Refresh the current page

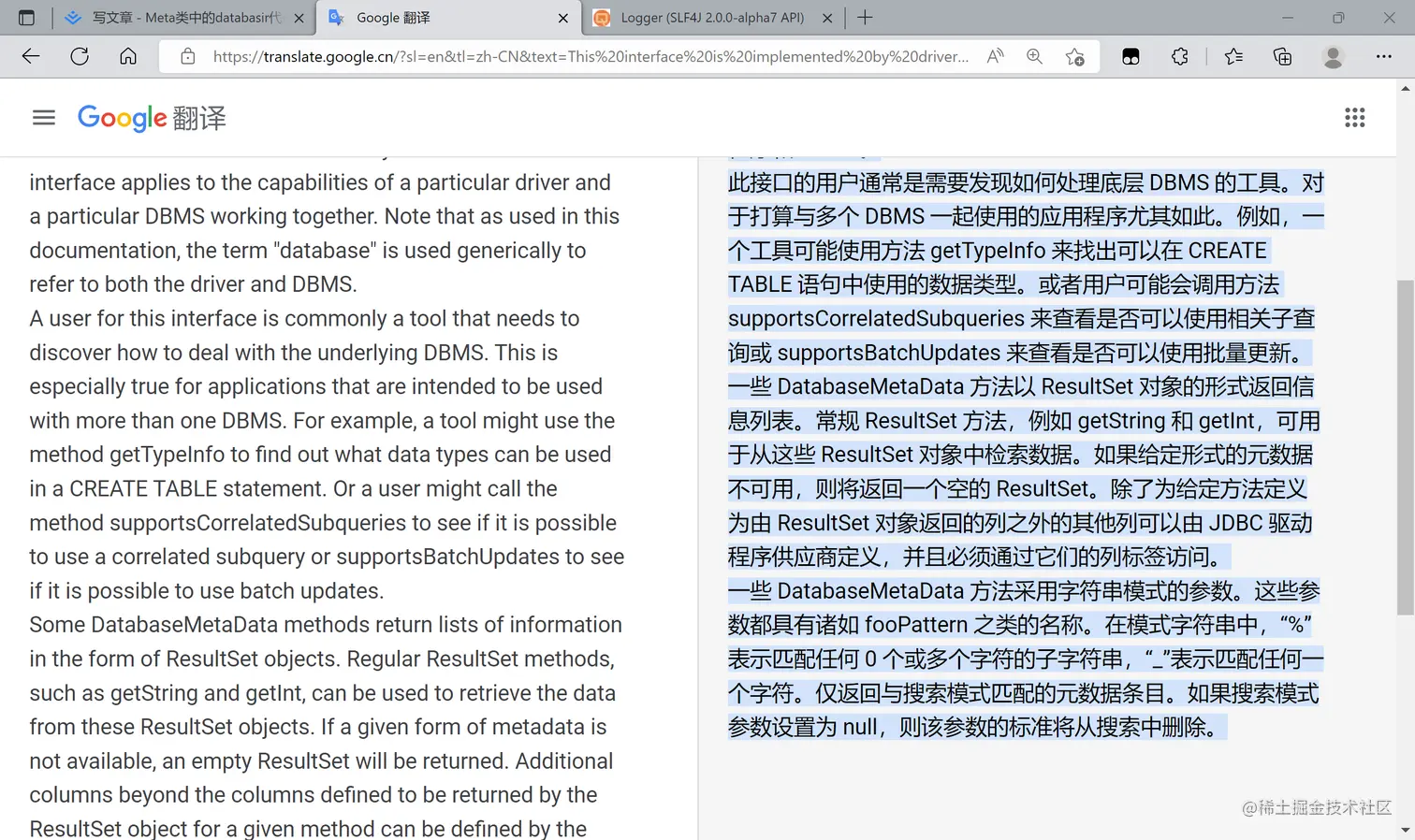click(x=80, y=56)
